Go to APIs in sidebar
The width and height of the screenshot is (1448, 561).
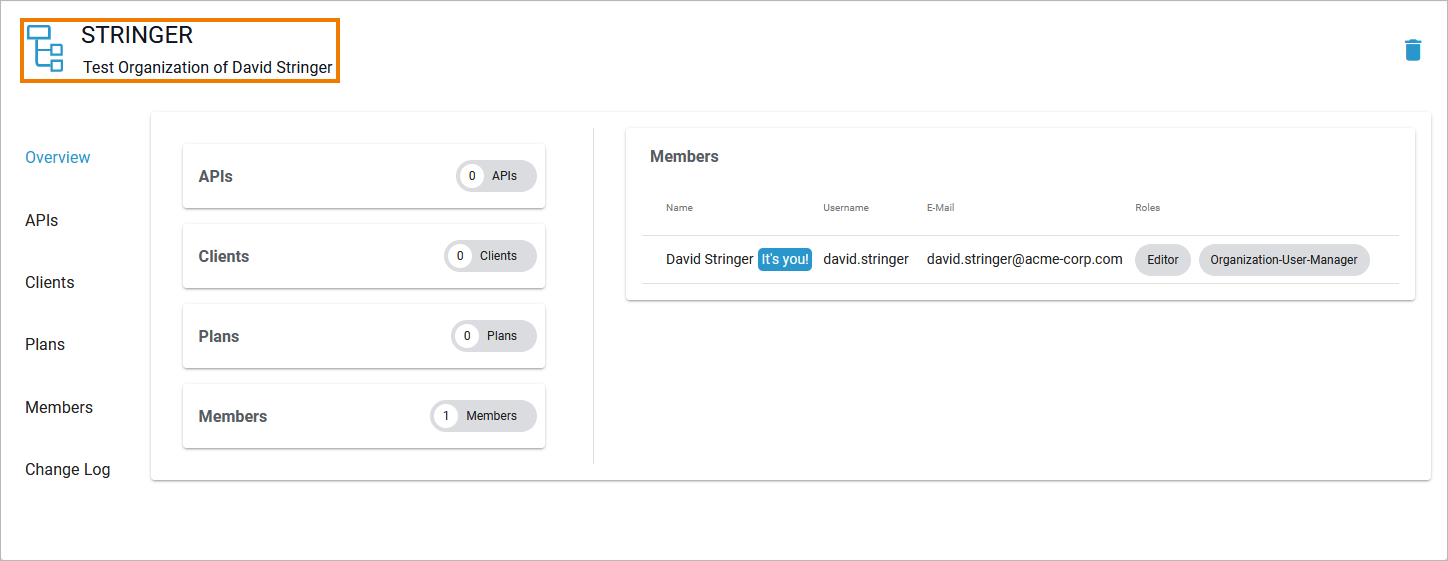[42, 220]
